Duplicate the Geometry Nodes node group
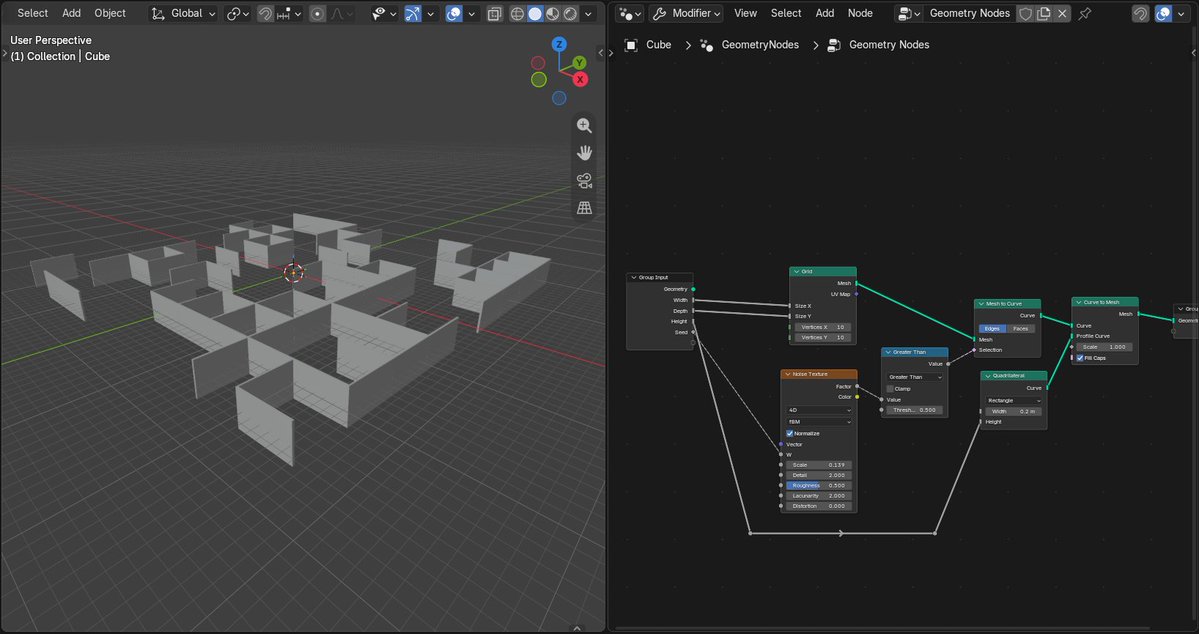The height and width of the screenshot is (634, 1199). 1044,14
